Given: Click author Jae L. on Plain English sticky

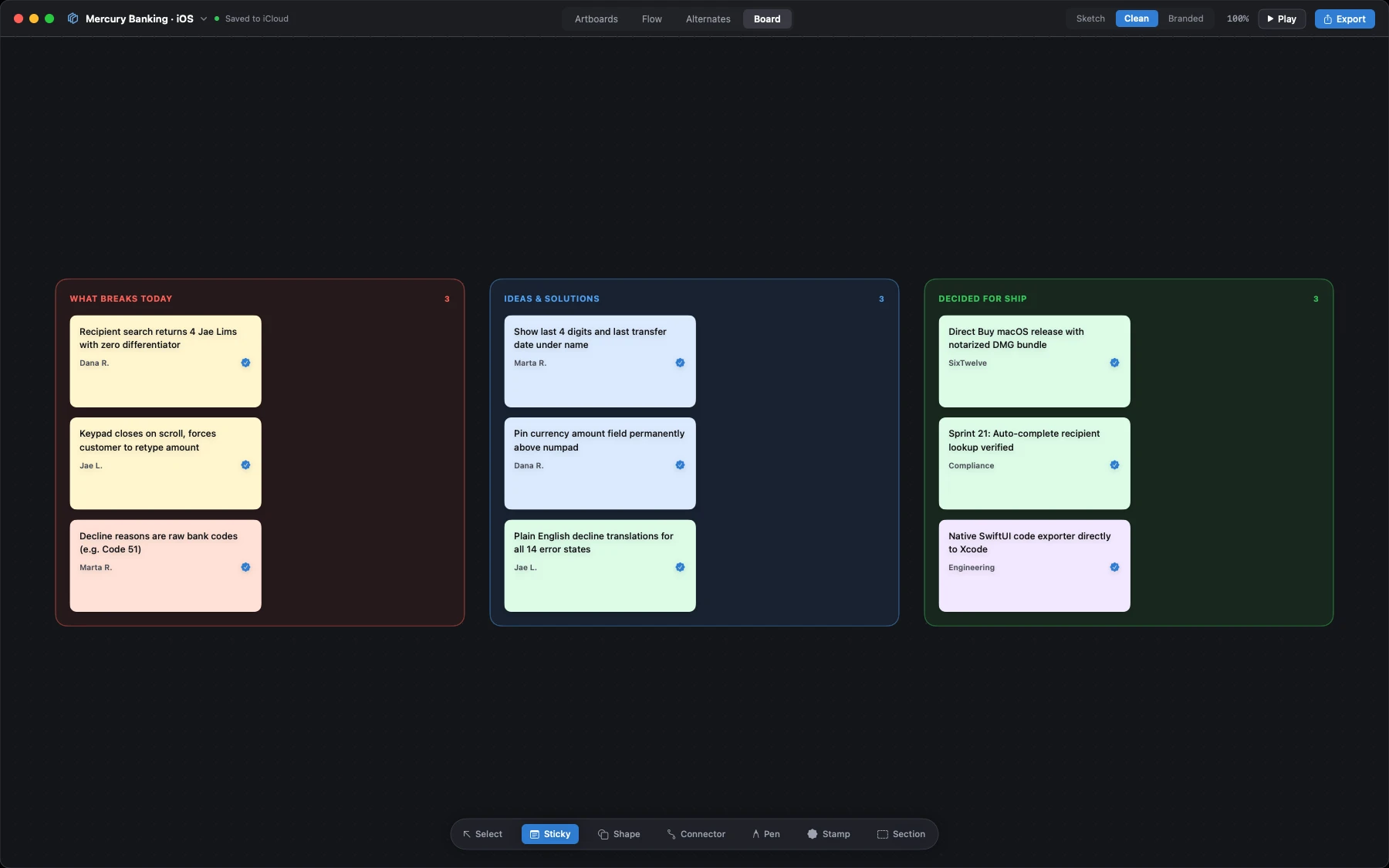Looking at the screenshot, I should pos(526,568).
